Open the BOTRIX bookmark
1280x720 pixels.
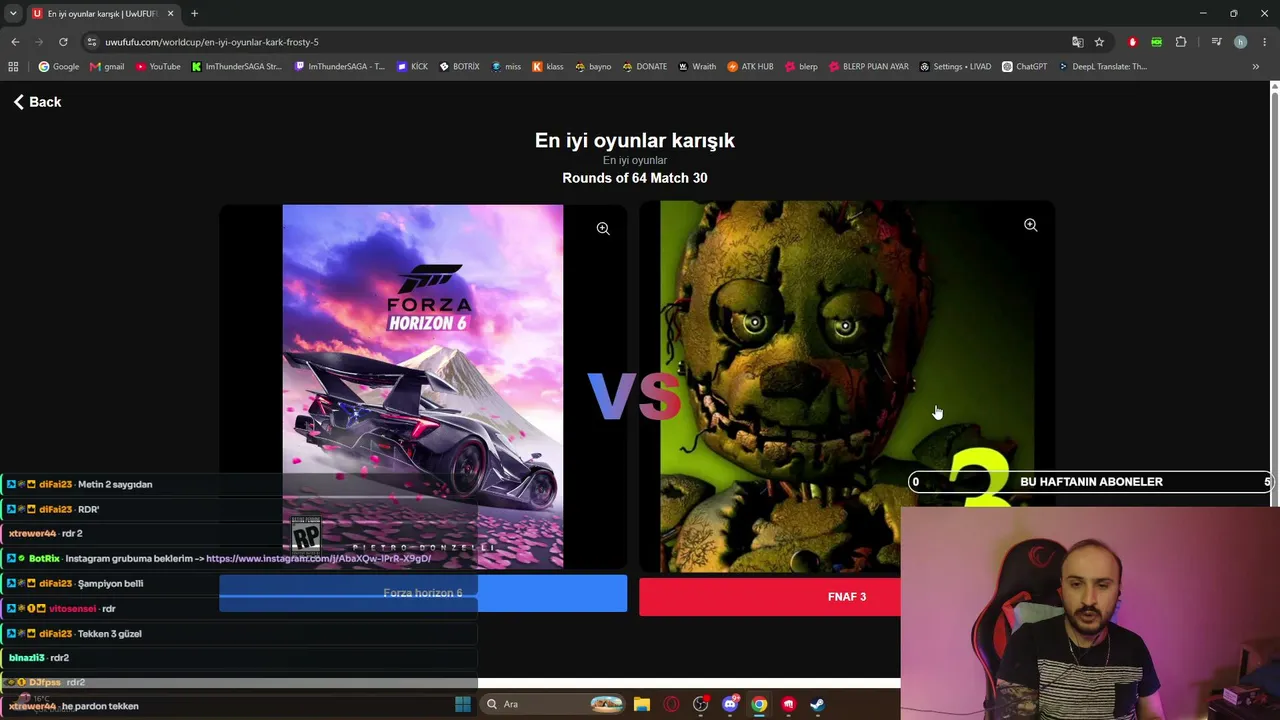[x=459, y=67]
